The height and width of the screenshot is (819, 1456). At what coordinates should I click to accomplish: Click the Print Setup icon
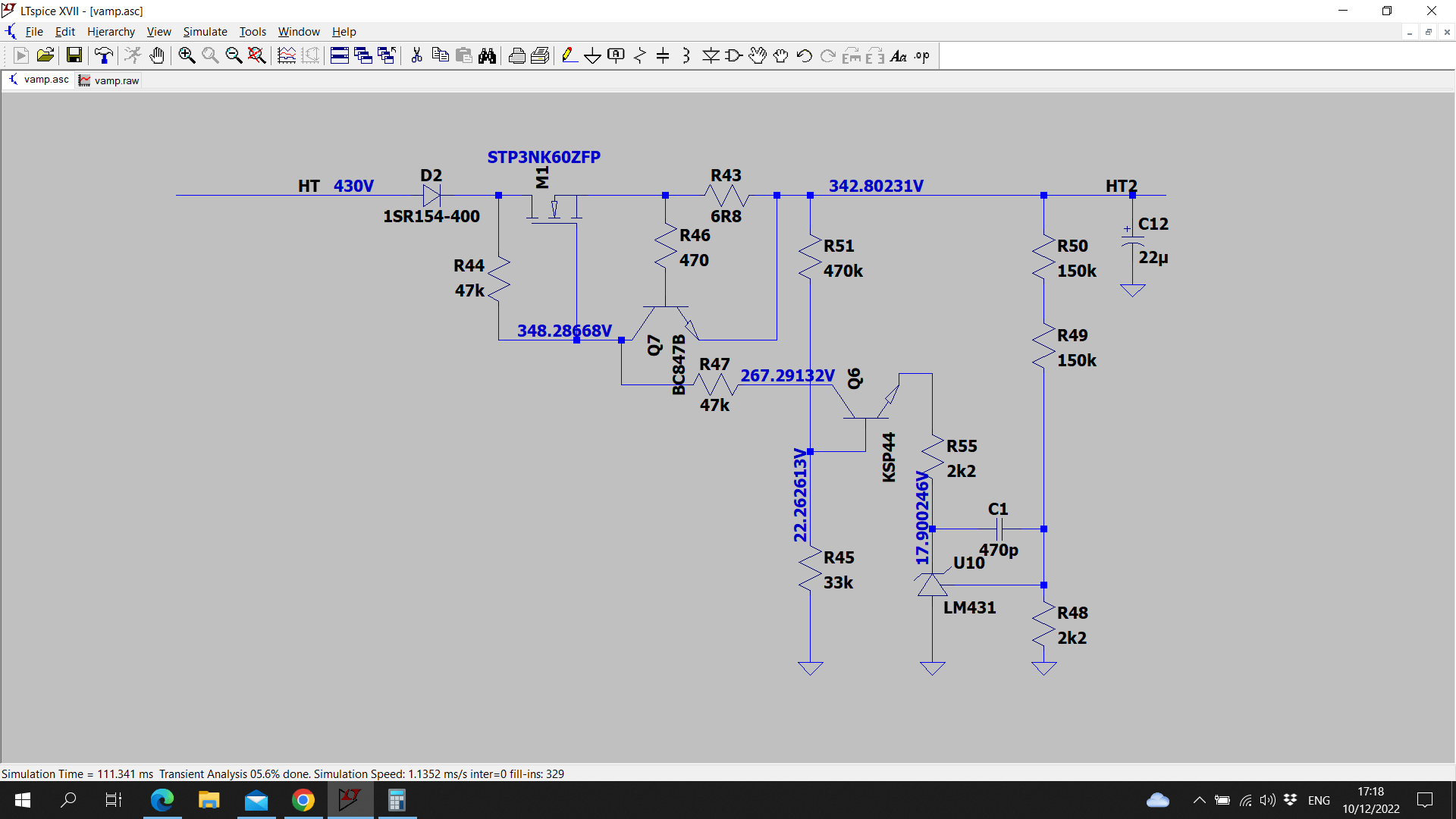coord(541,55)
